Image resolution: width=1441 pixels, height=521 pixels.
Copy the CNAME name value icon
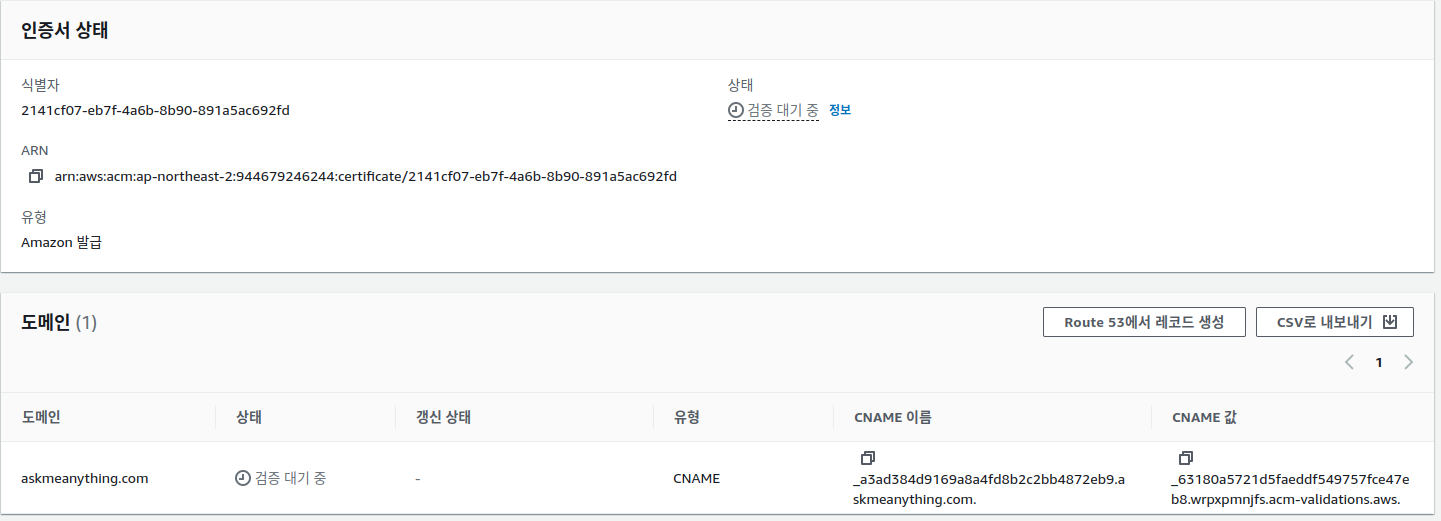click(868, 458)
